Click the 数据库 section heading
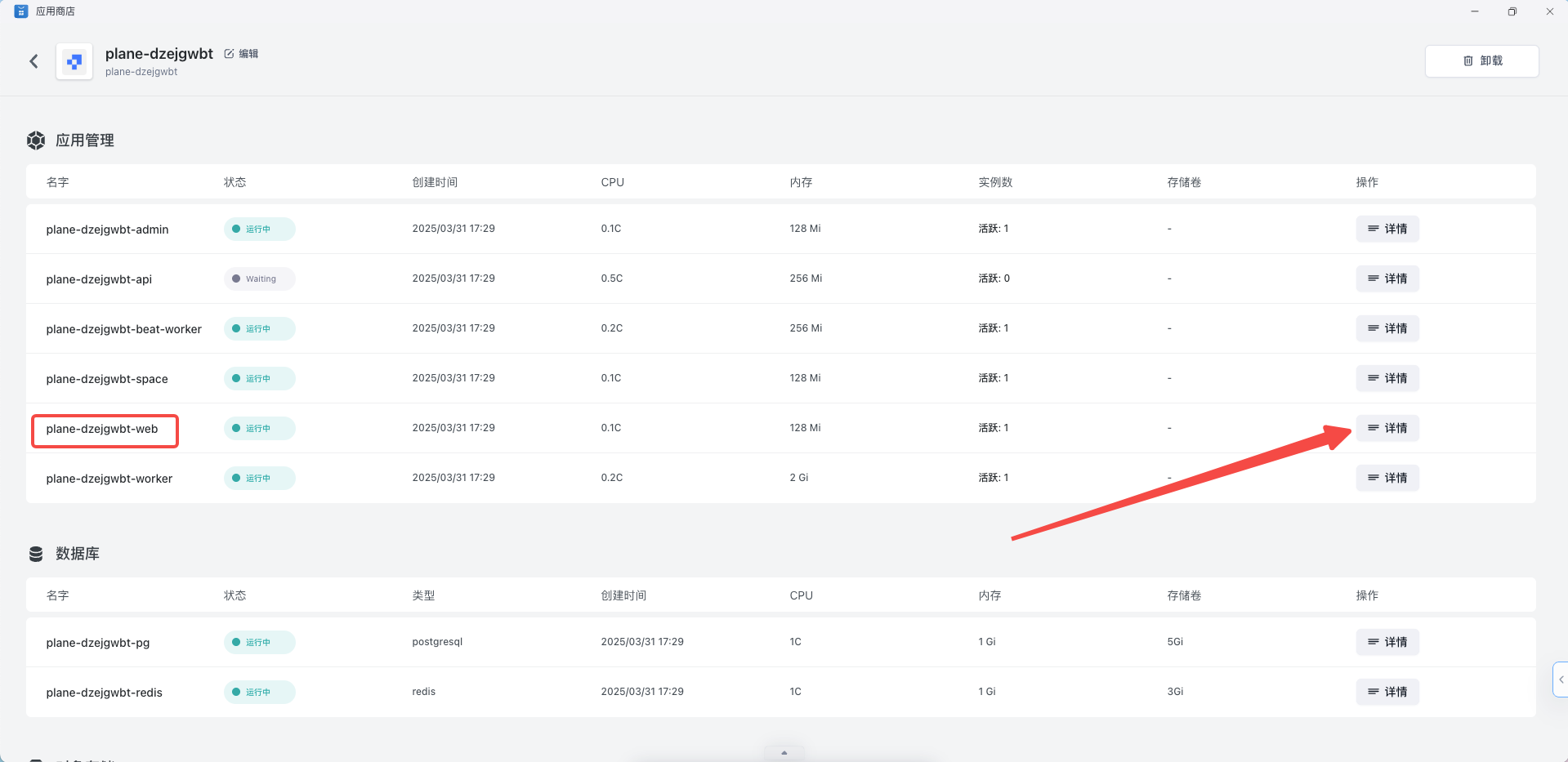 click(78, 554)
